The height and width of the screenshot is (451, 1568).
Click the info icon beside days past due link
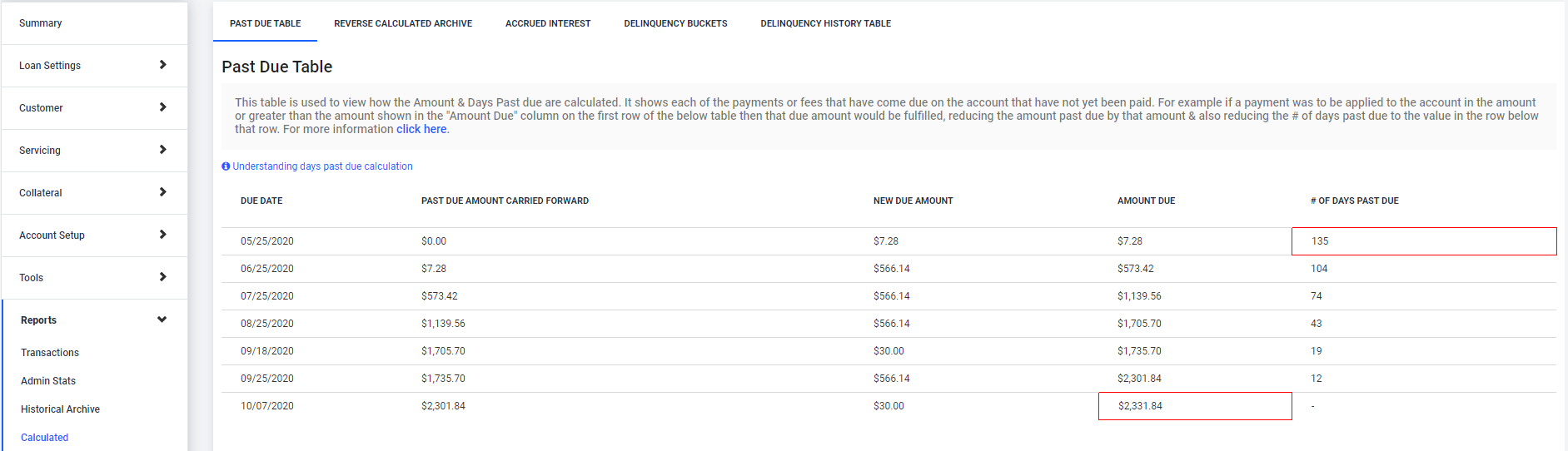point(226,166)
